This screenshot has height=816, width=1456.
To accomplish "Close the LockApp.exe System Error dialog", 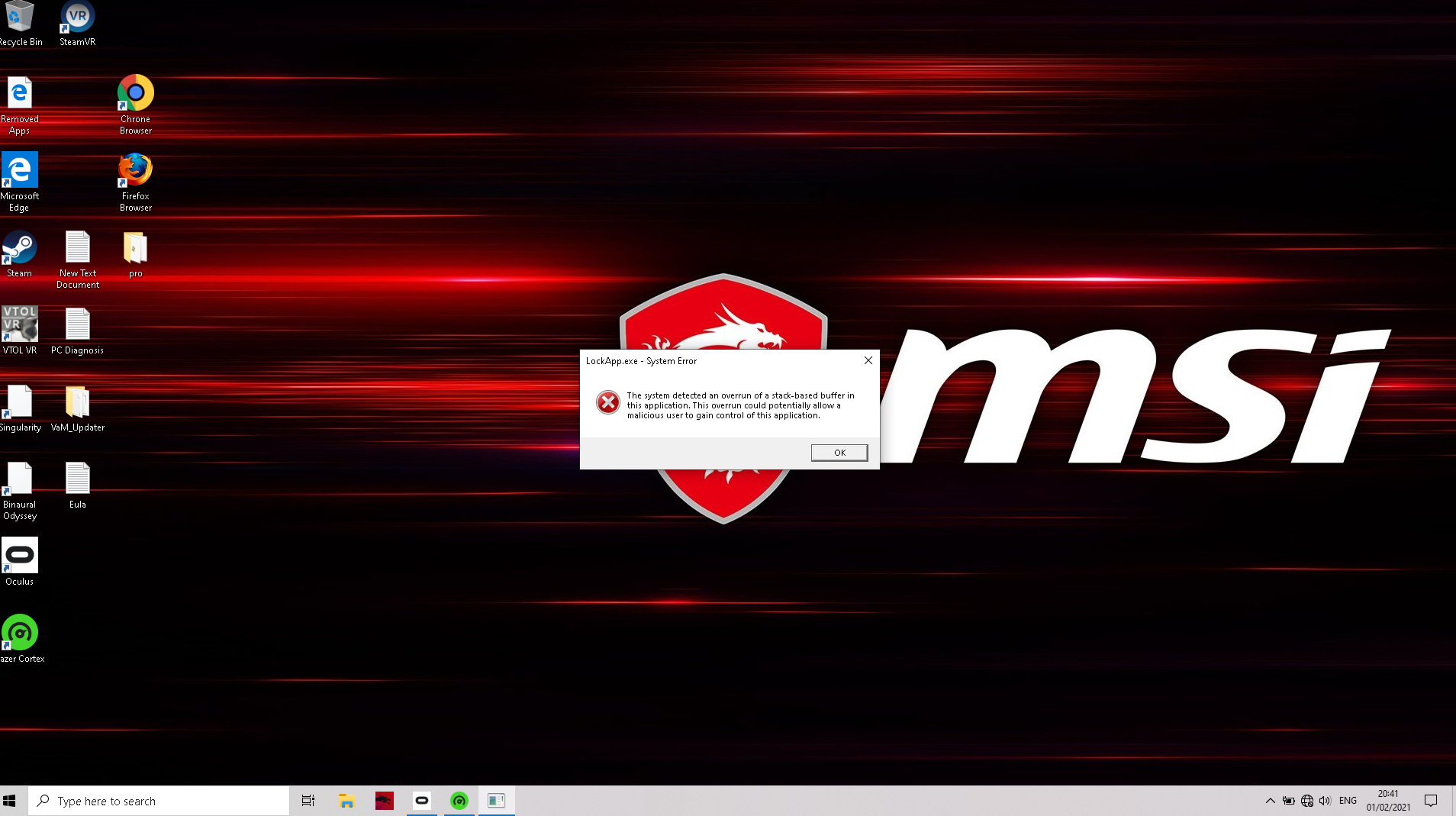I will [868, 360].
